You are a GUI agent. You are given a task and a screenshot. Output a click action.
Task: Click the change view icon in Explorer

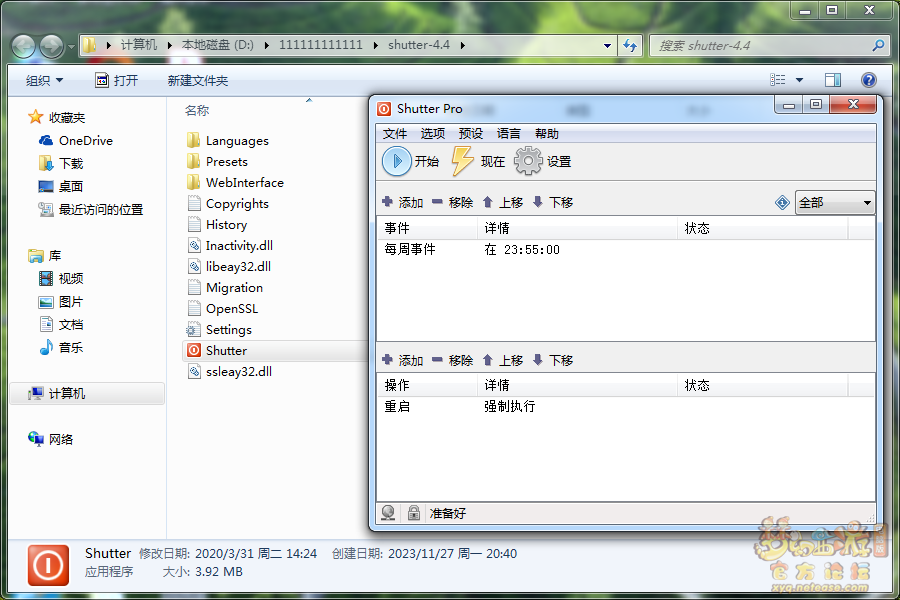coord(778,80)
